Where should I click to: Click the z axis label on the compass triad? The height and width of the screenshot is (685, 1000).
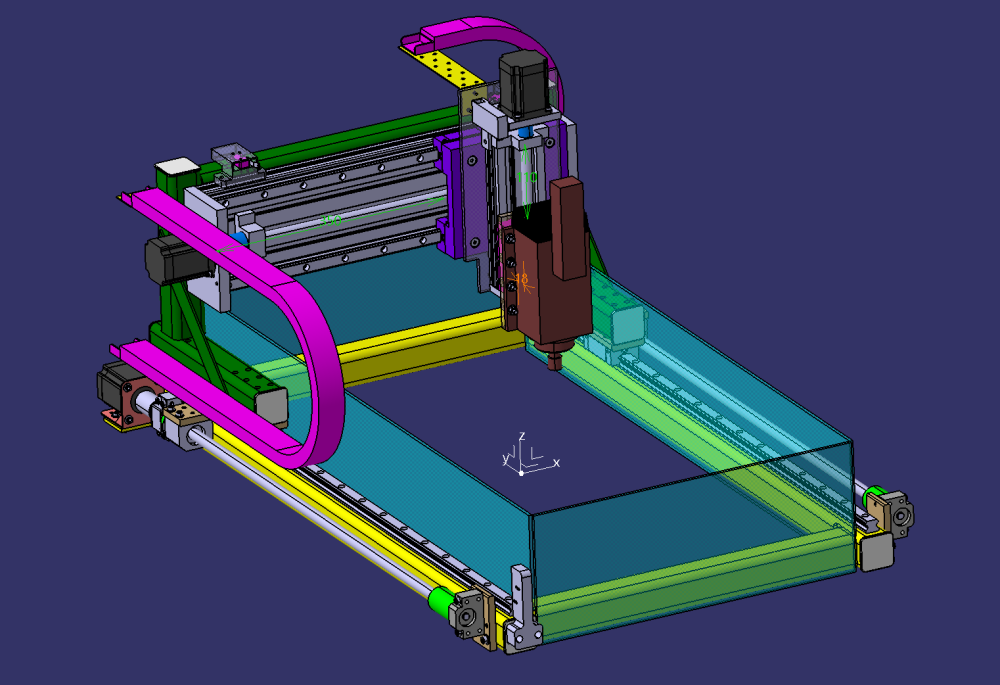[521, 436]
